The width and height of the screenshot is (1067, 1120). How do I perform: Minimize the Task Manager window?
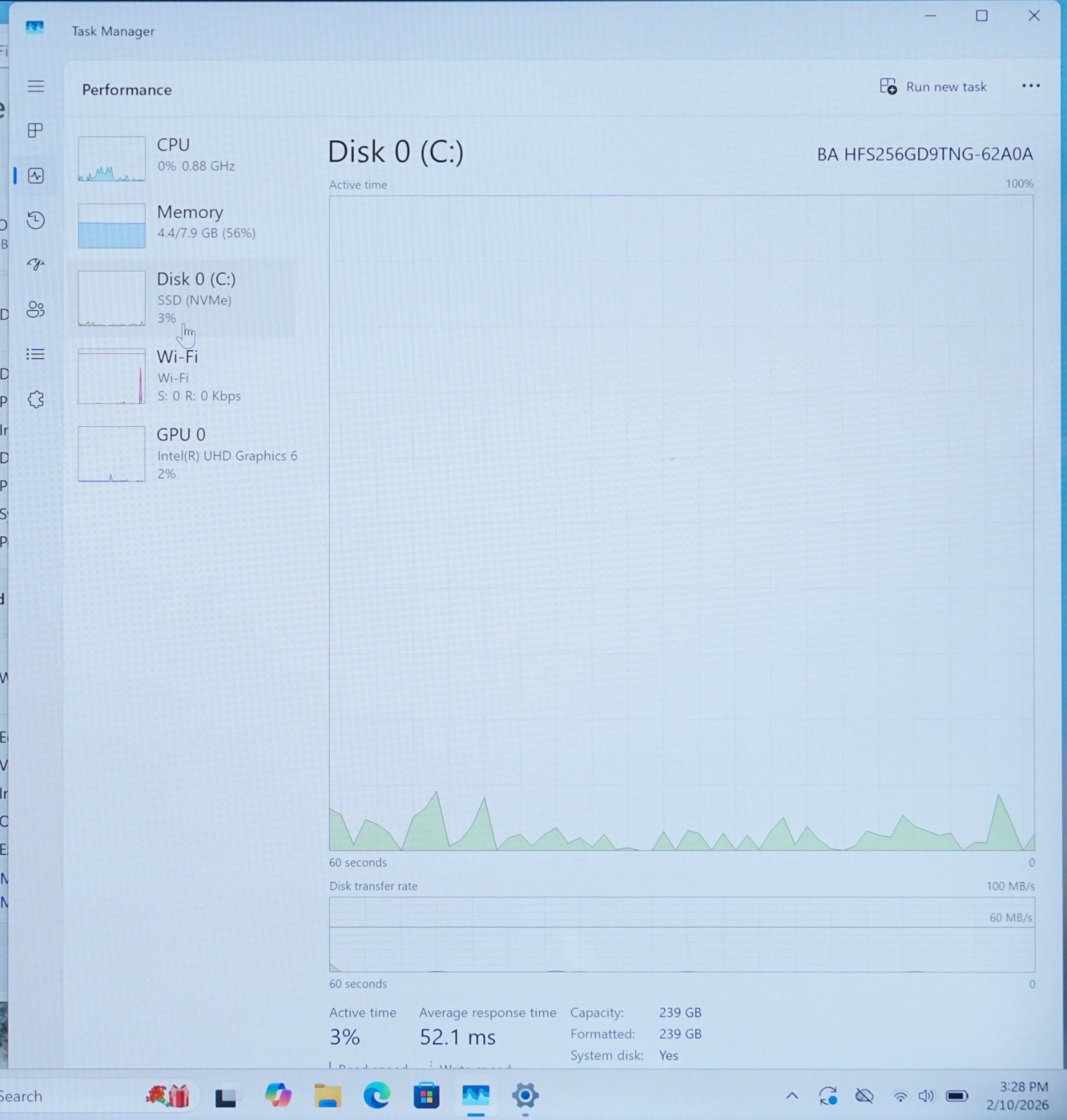pos(930,15)
